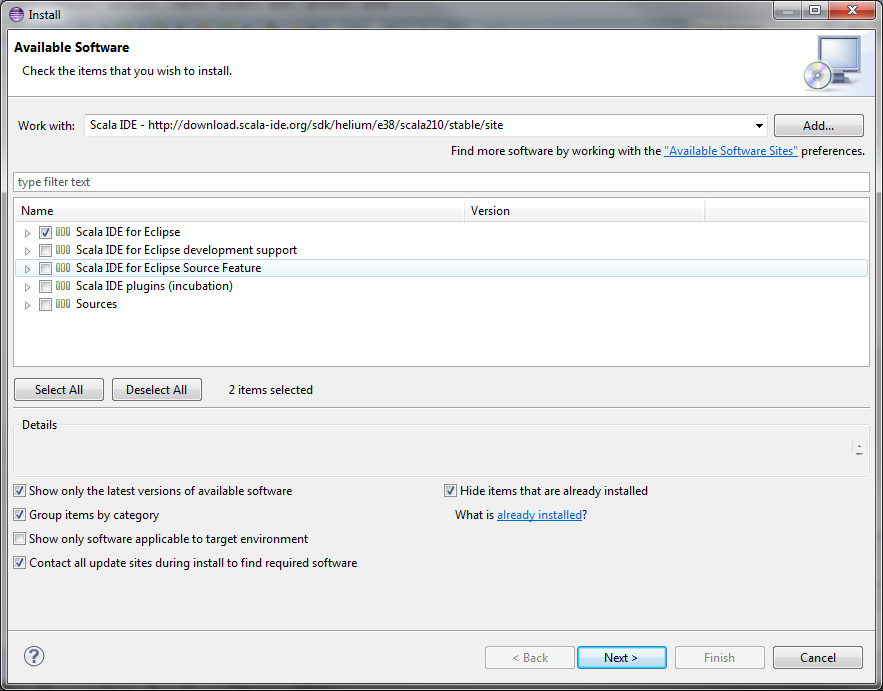
Task: Click the Next > button
Action: coord(621,658)
